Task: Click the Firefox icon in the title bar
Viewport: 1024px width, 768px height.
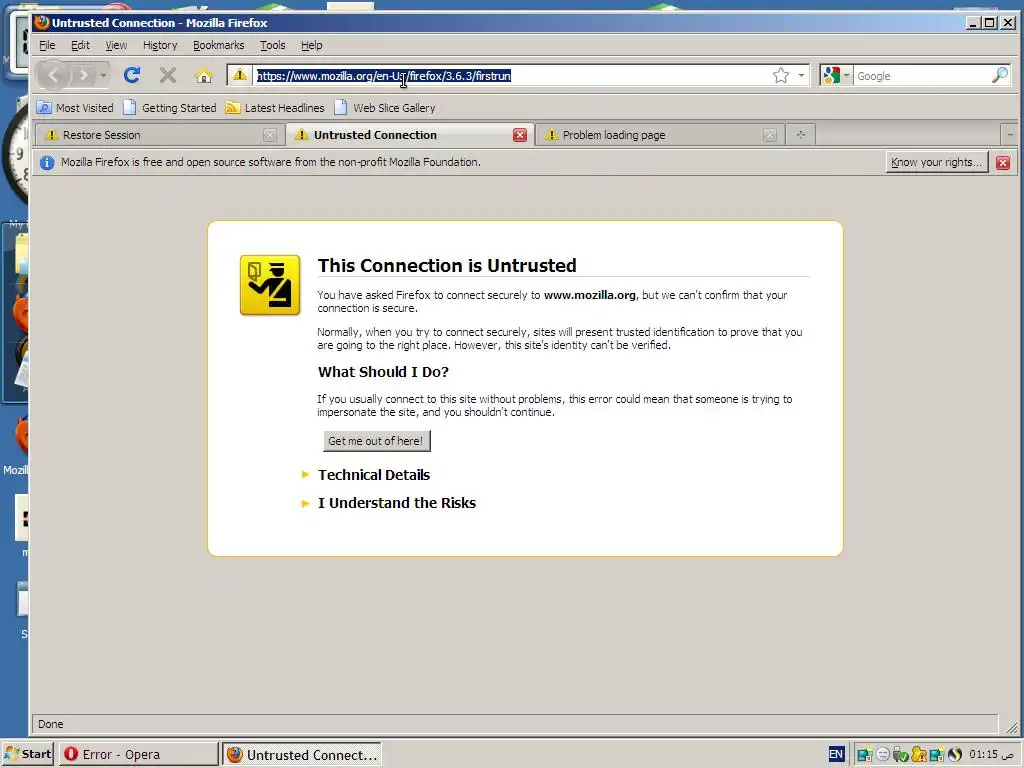Action: click(x=42, y=23)
